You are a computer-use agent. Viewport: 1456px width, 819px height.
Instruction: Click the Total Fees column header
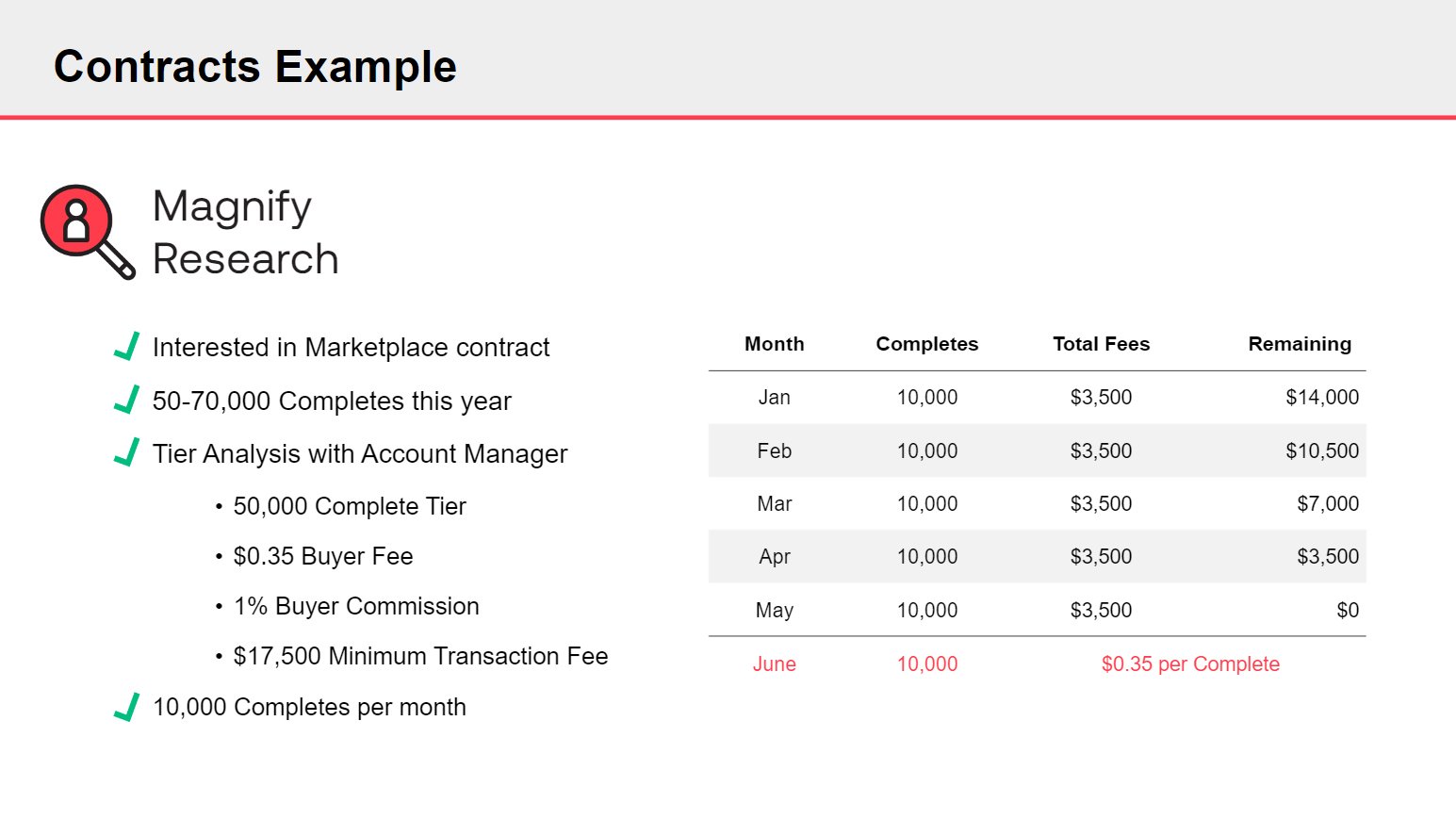(x=1101, y=344)
